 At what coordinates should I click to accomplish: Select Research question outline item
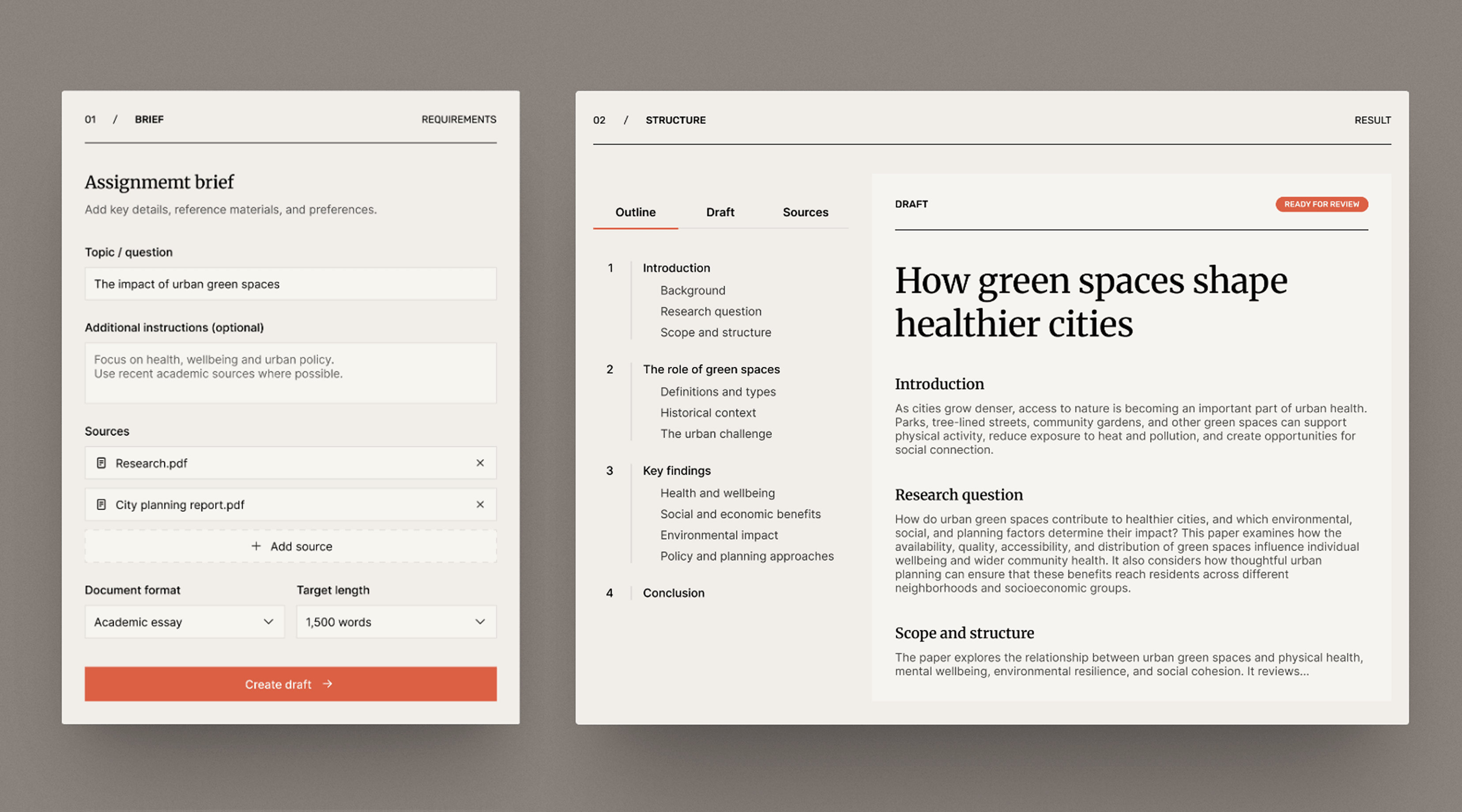point(711,312)
